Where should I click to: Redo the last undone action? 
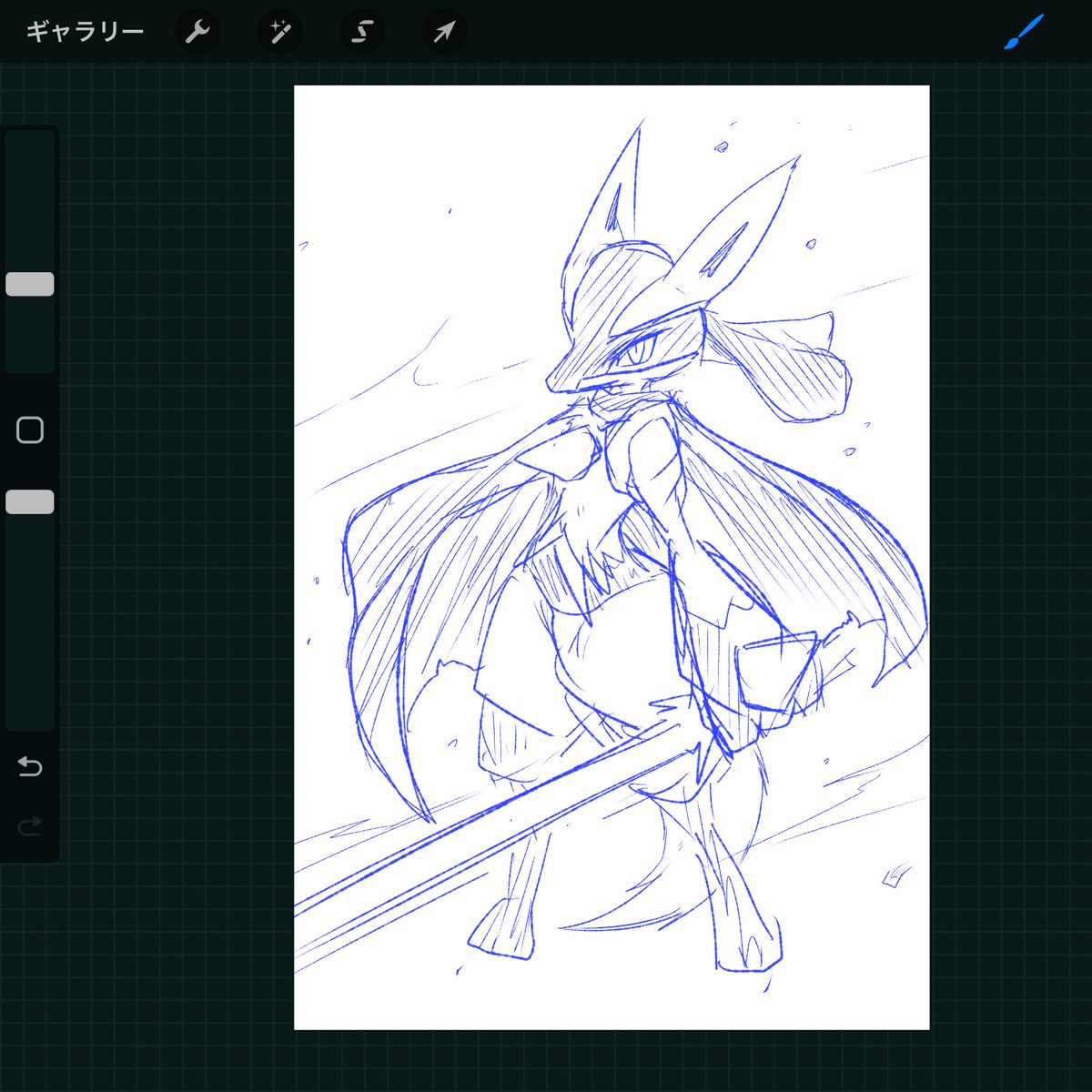(30, 826)
